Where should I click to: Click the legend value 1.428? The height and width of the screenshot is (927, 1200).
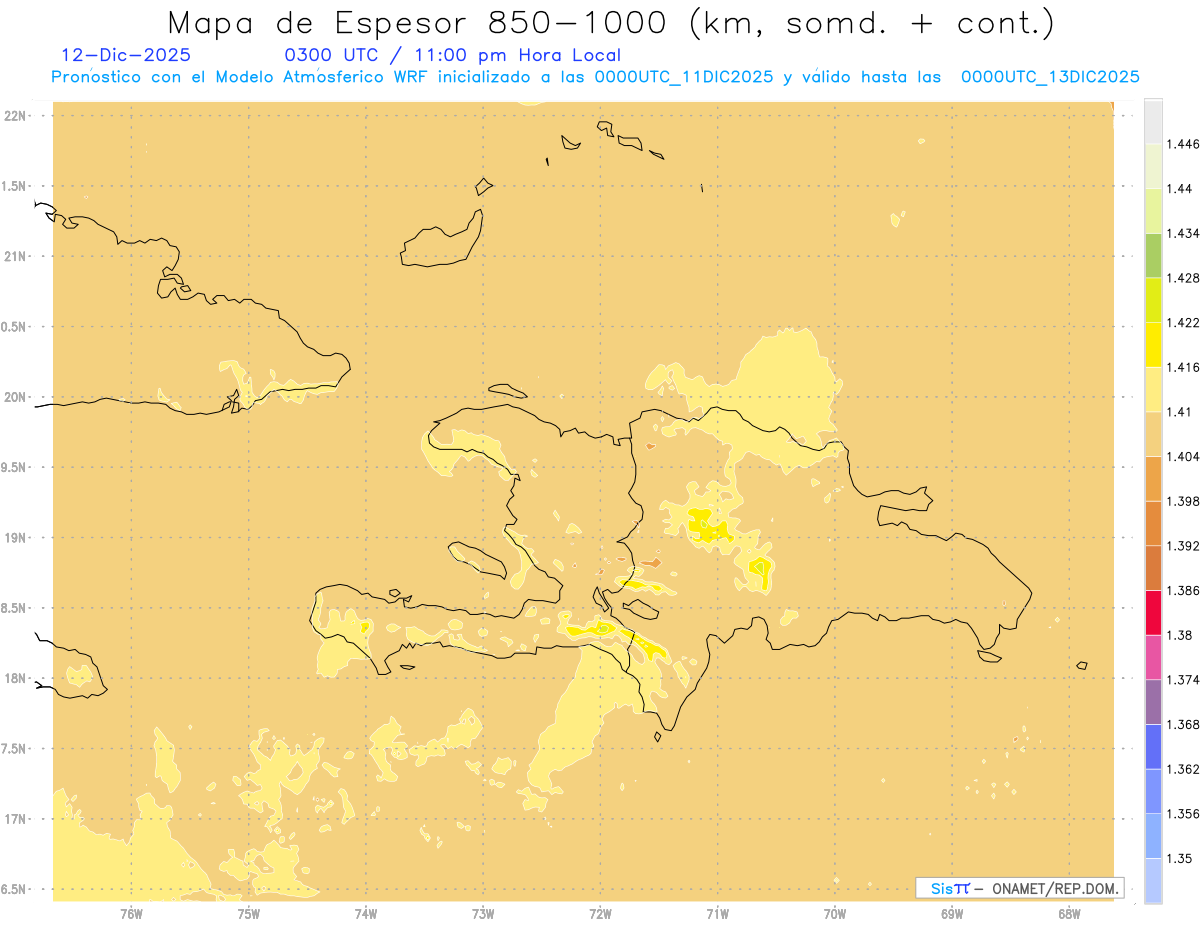tap(1183, 278)
